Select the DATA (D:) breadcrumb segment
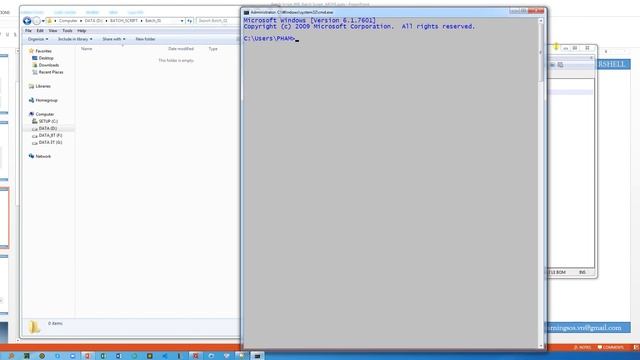 pos(93,20)
